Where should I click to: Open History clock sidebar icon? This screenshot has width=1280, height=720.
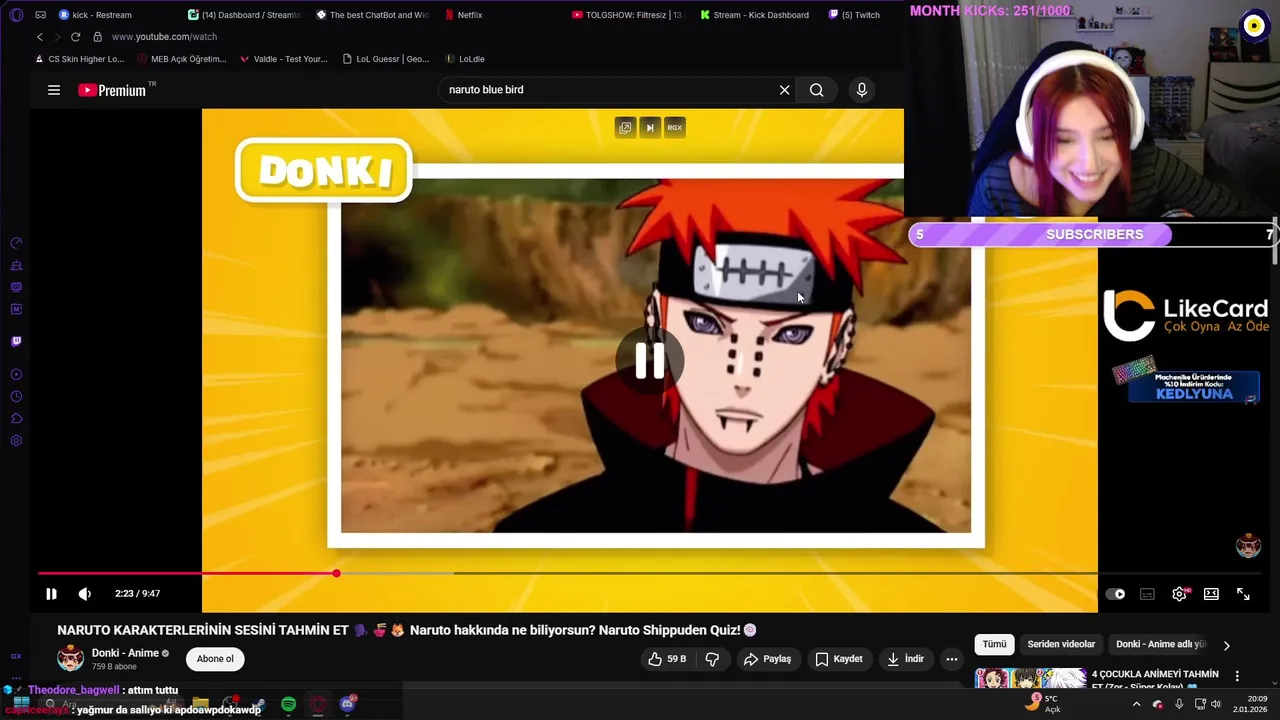(x=16, y=397)
